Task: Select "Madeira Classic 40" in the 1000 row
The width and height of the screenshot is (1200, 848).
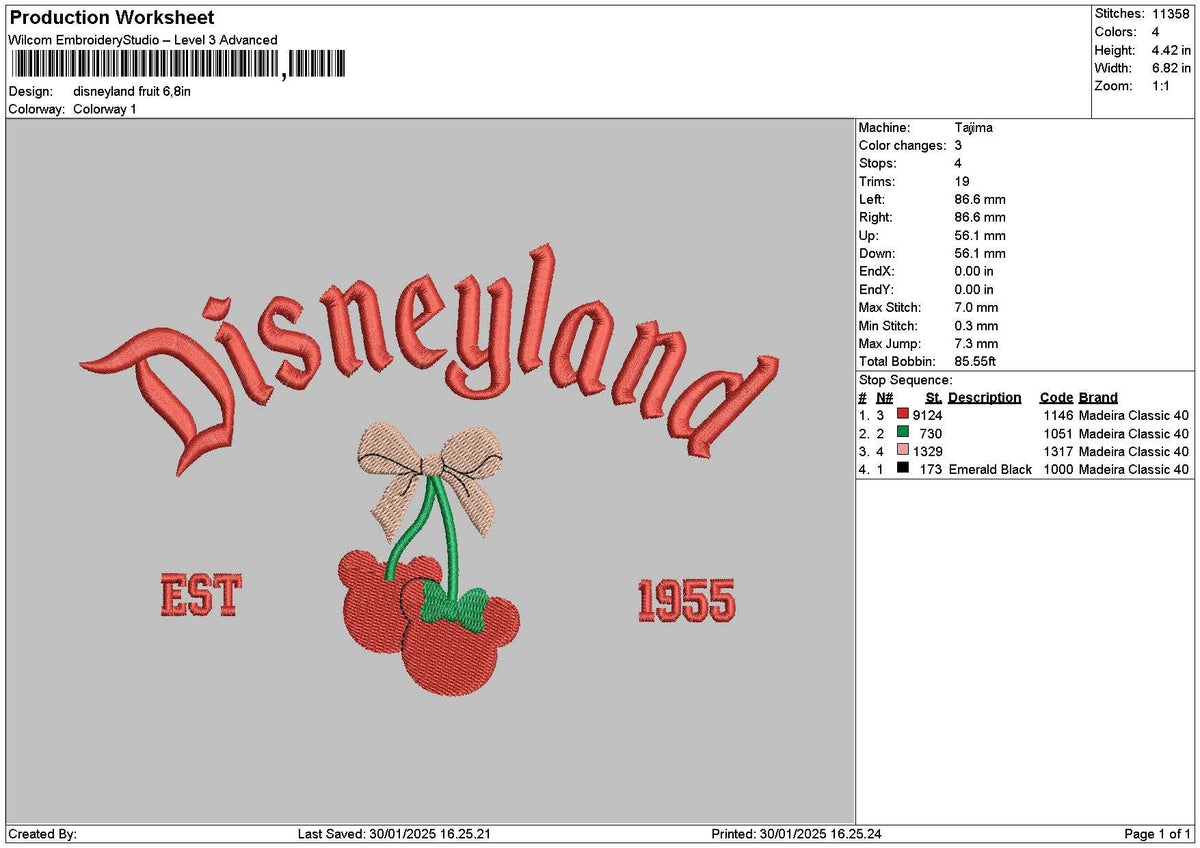Action: click(x=1134, y=469)
